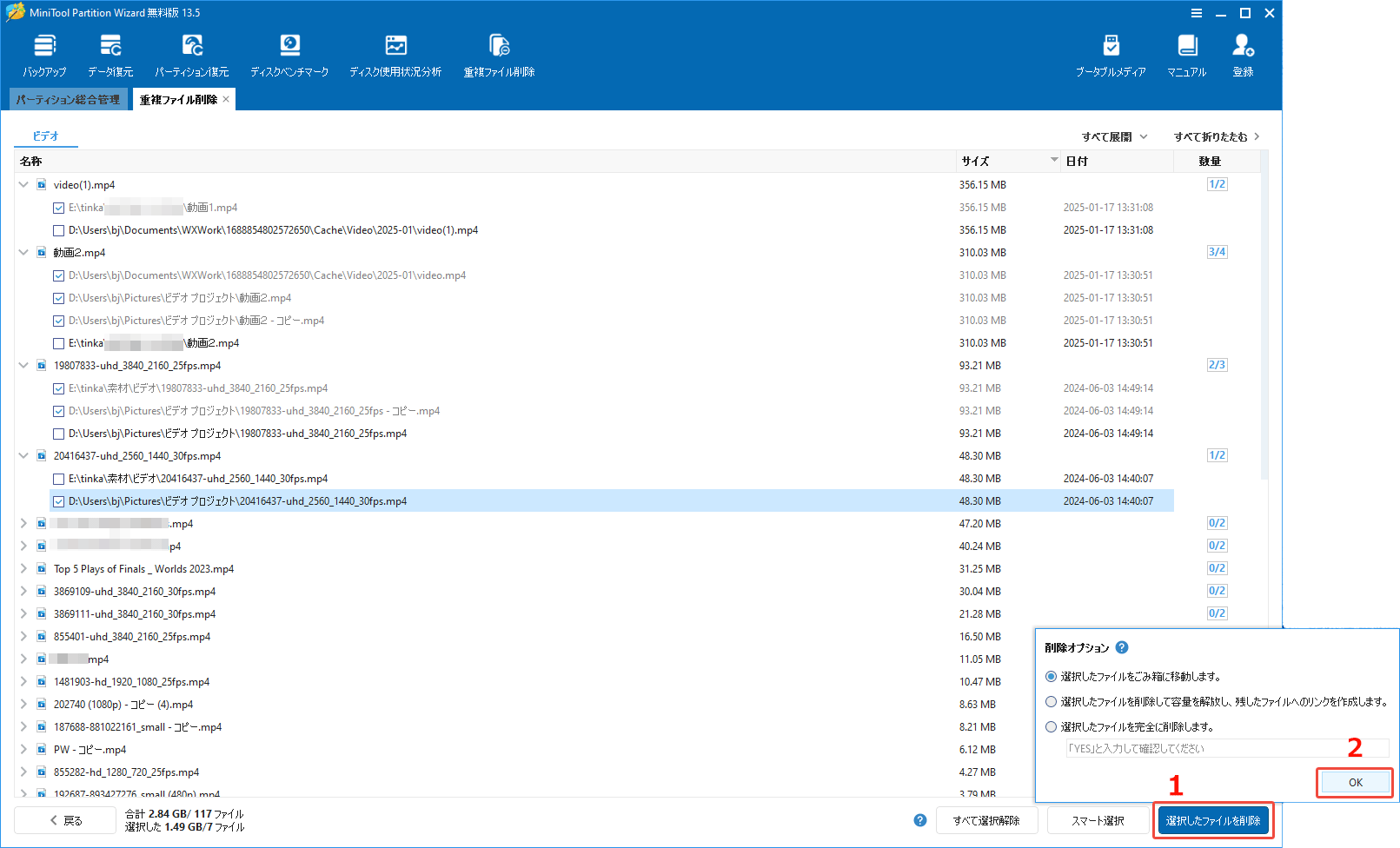Launch パーティション復元 partition recovery
This screenshot has width=1400, height=848.
coord(191,54)
